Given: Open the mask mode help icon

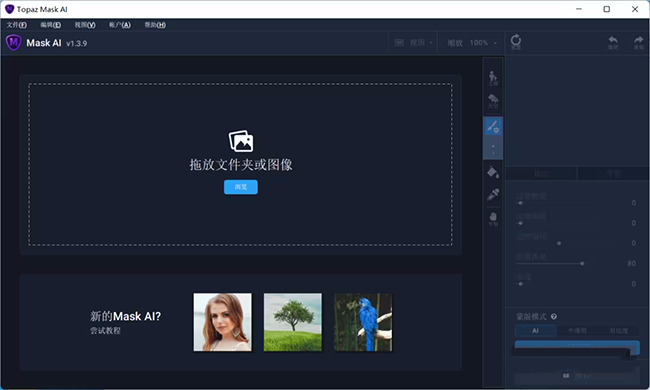Looking at the screenshot, I should pos(553,317).
